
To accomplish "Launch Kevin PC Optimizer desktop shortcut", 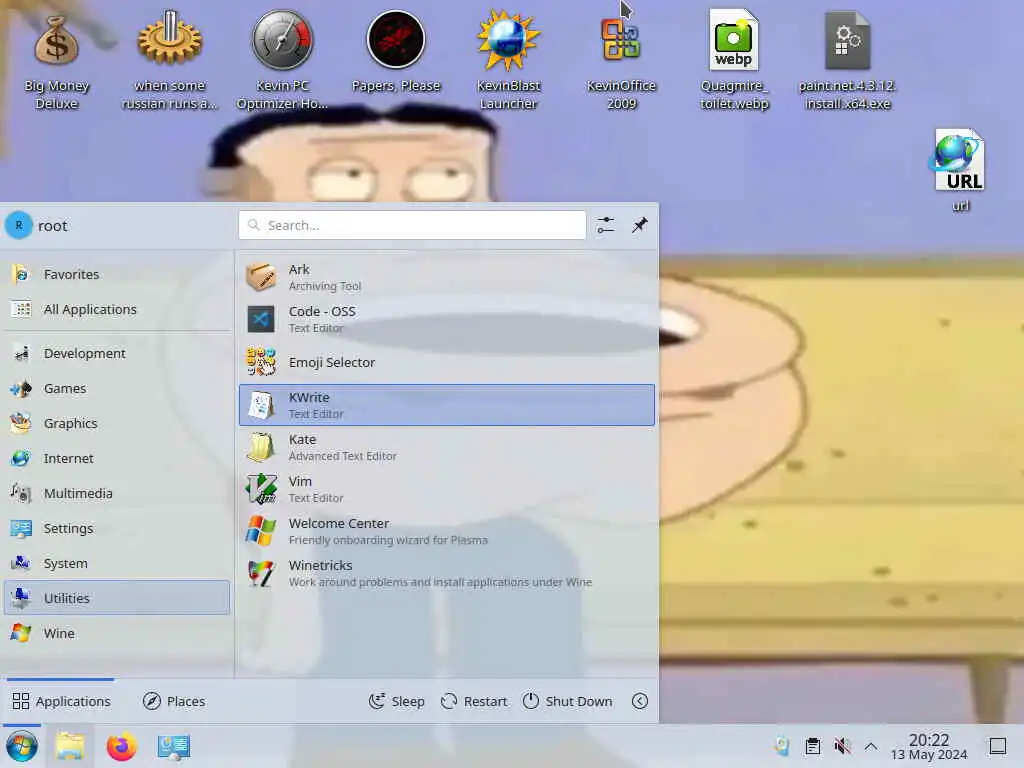I will click(x=282, y=61).
